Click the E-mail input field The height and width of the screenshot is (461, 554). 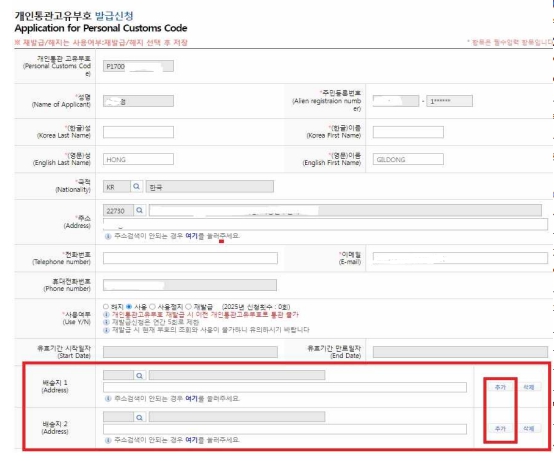(x=460, y=258)
